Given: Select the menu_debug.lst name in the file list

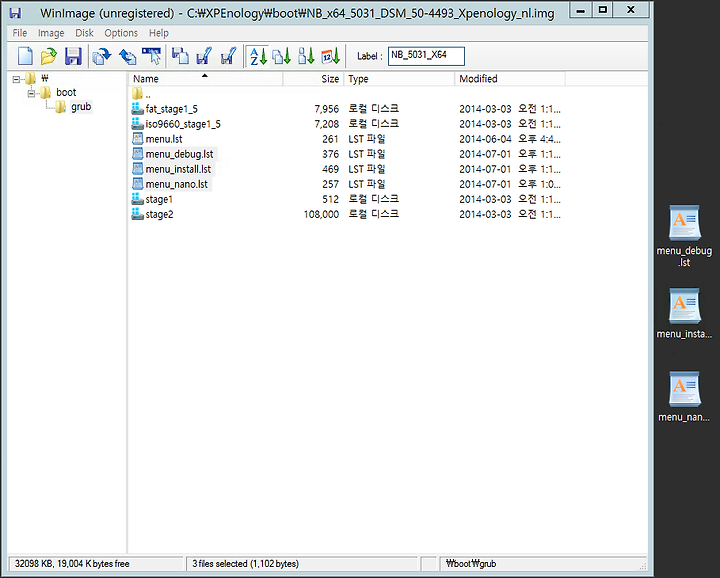Looking at the screenshot, I should [x=180, y=154].
